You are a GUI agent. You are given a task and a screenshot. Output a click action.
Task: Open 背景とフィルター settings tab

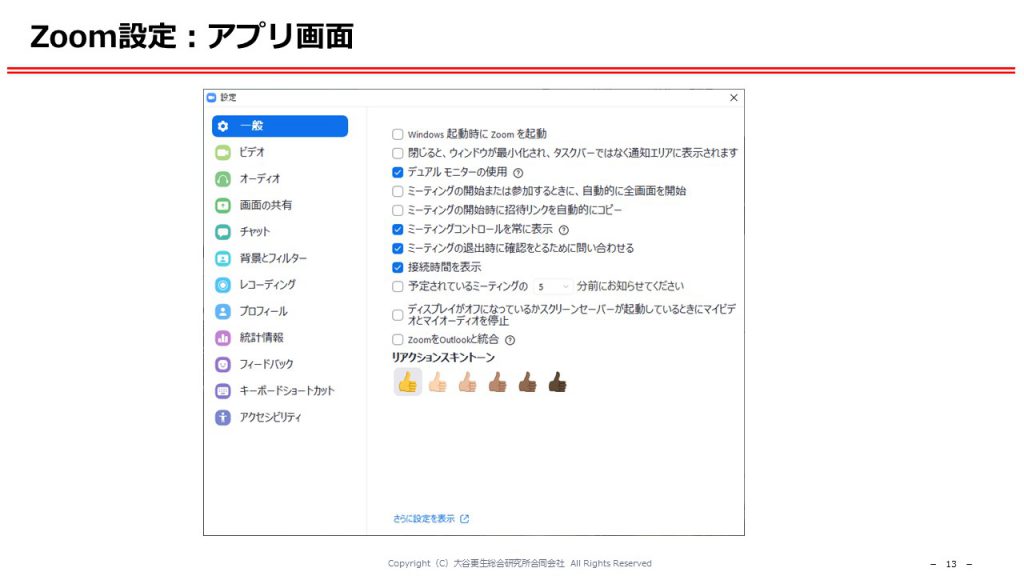tap(280, 259)
